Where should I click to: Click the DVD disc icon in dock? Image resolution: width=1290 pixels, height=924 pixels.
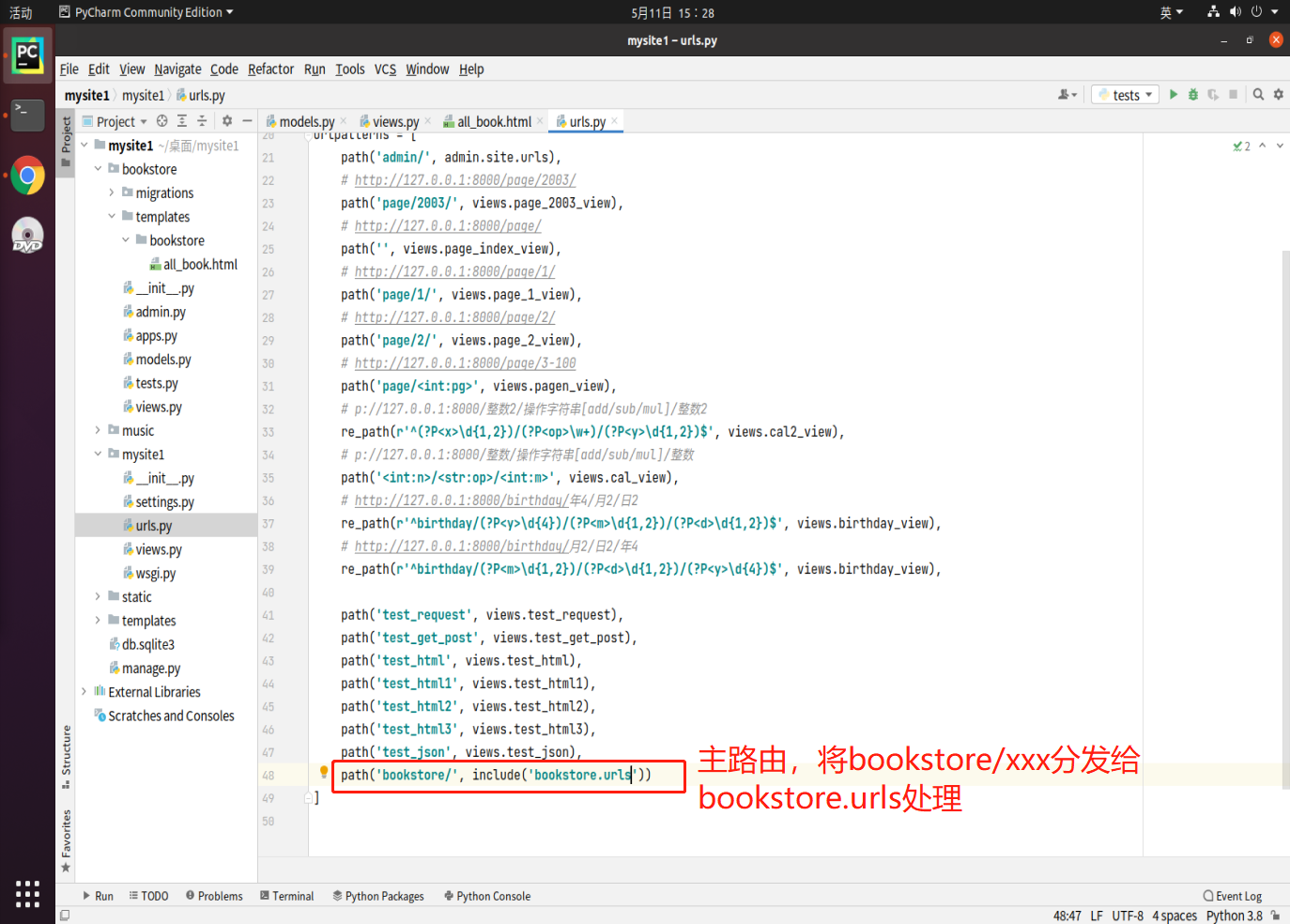[27, 235]
